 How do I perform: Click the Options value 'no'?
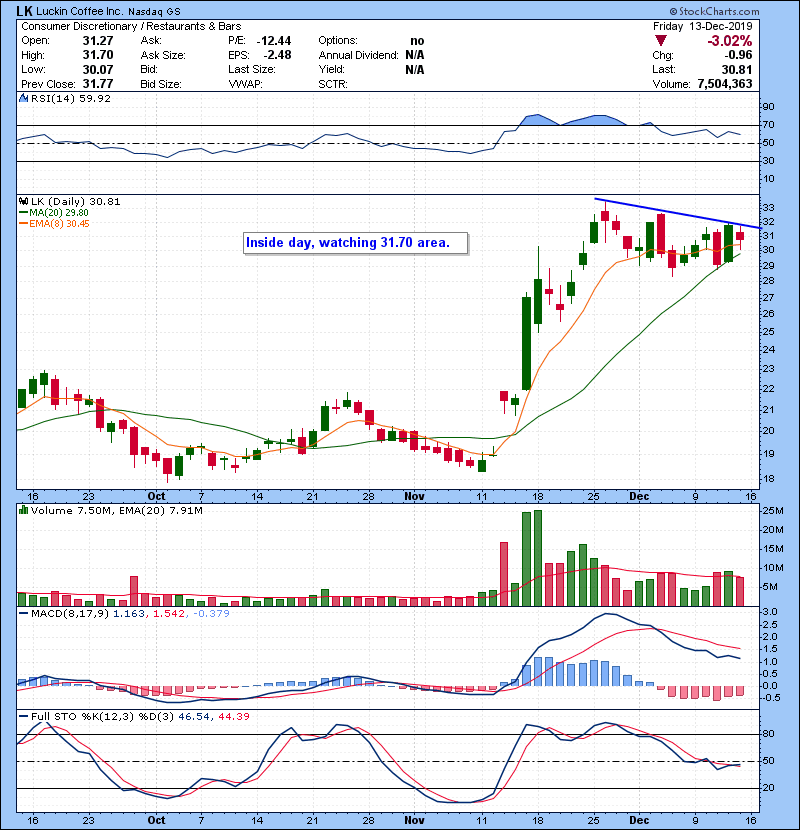[x=417, y=41]
